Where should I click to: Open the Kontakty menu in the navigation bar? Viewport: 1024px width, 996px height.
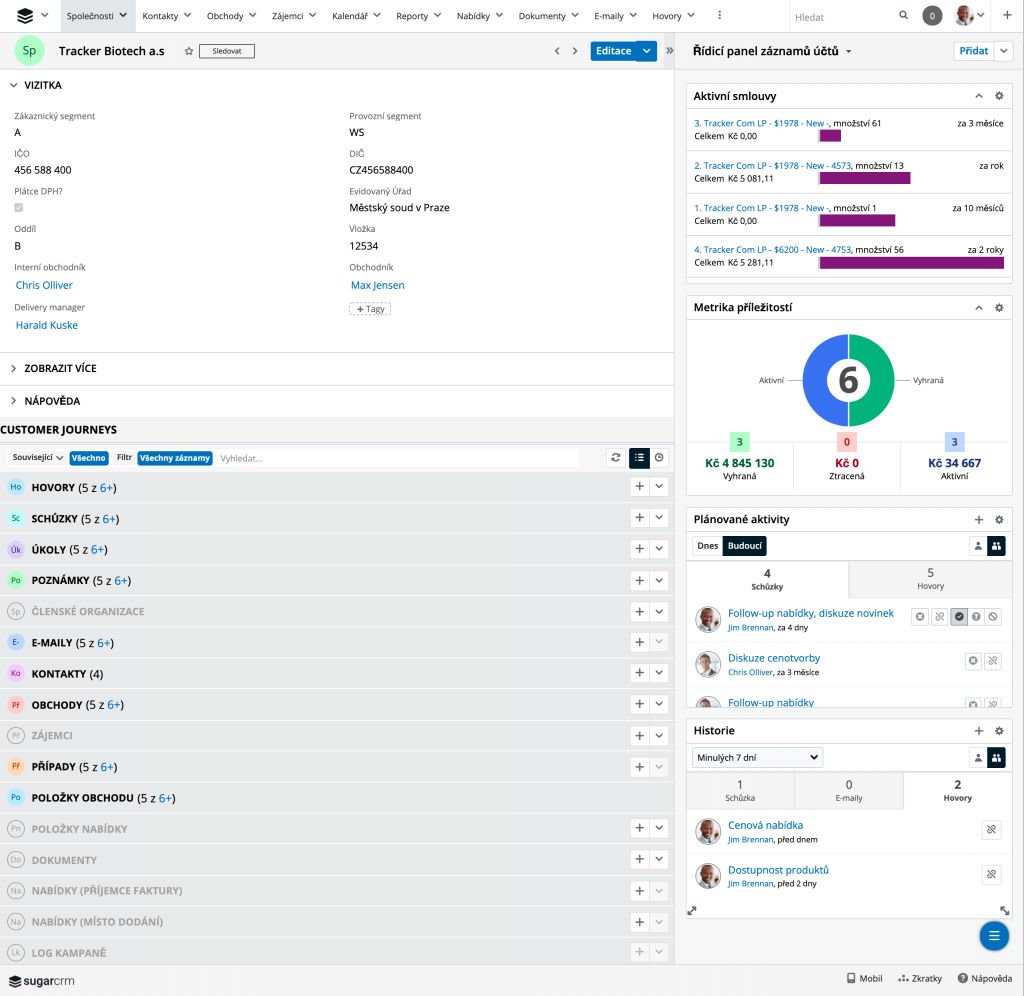(x=167, y=16)
